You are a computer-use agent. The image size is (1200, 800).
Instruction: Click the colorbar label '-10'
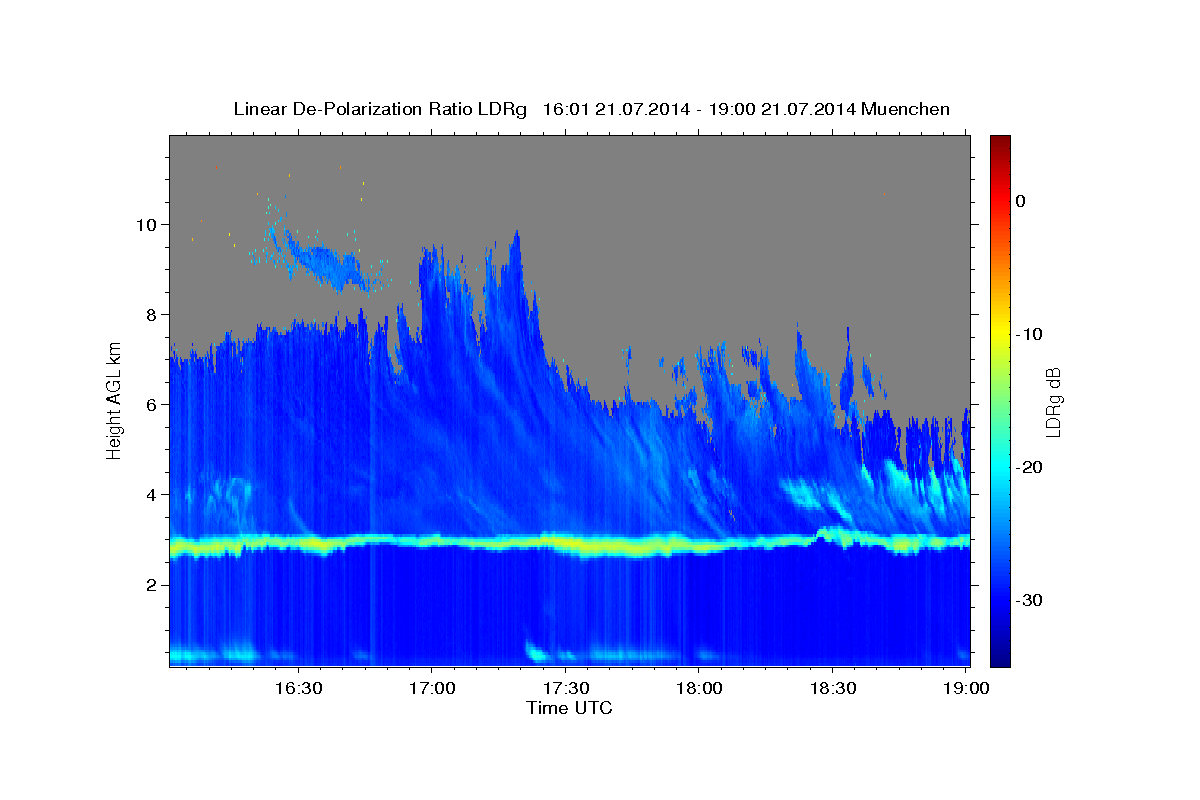1029,334
